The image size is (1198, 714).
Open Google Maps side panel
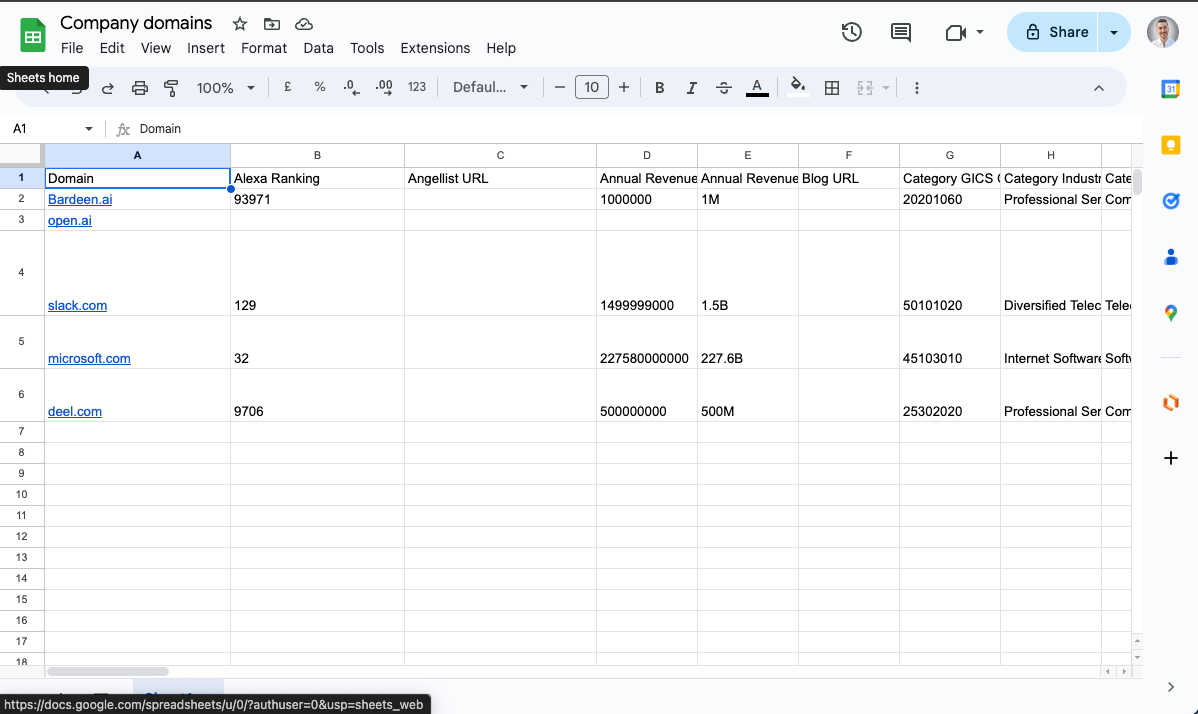pos(1170,313)
